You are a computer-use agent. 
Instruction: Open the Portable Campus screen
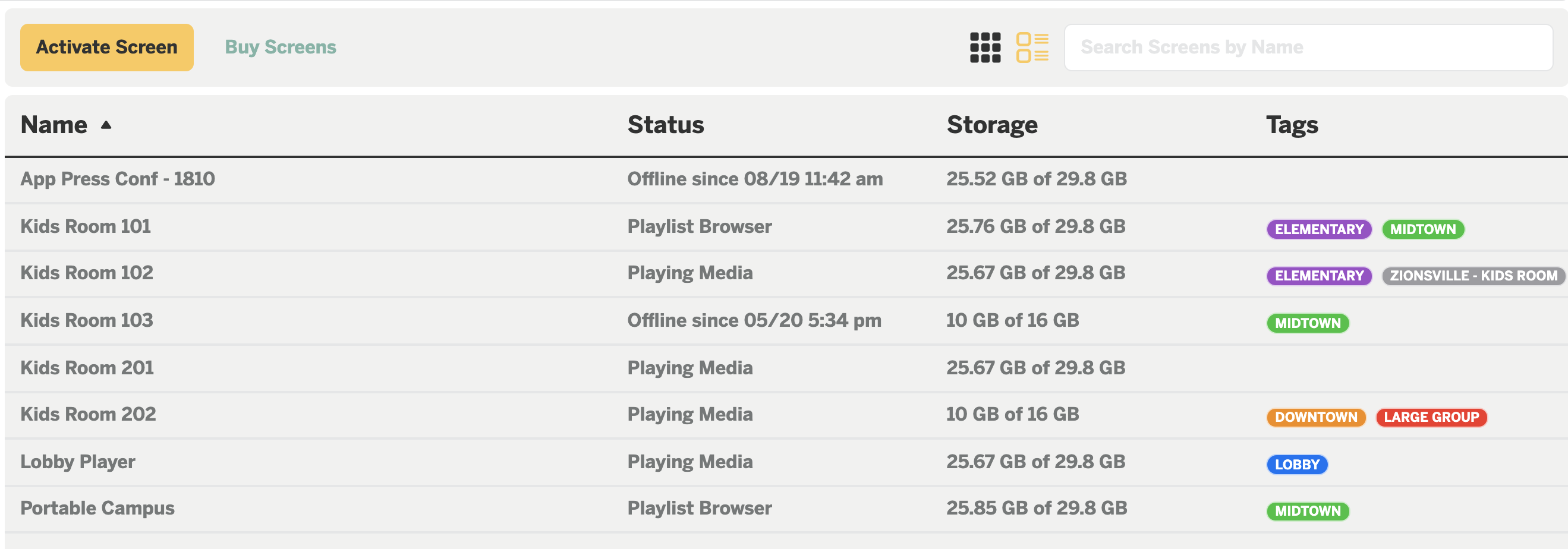[97, 508]
